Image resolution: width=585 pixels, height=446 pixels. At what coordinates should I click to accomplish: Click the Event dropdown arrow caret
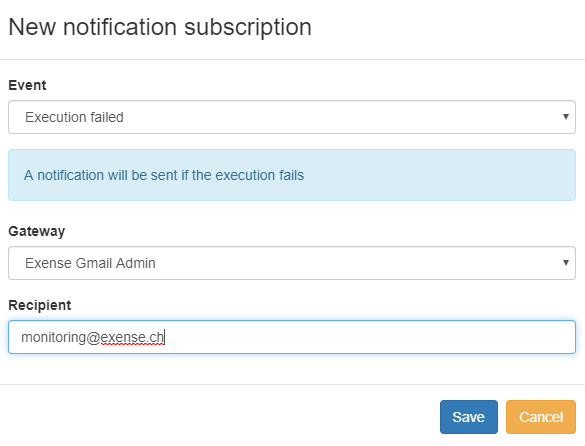[x=566, y=117]
